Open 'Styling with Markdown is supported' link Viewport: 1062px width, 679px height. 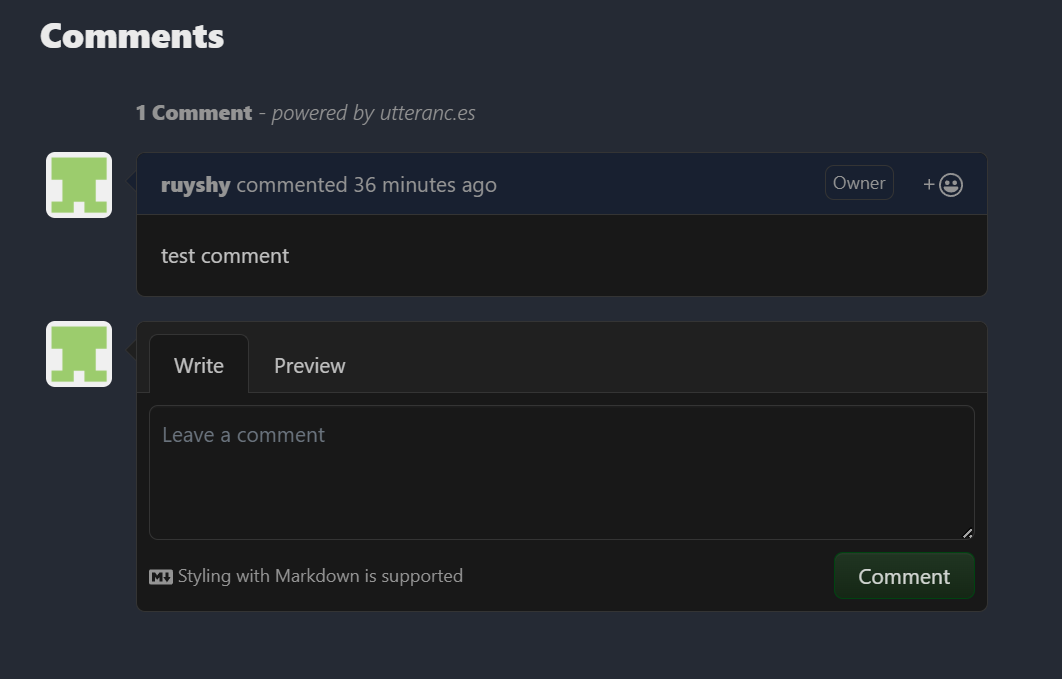320,576
